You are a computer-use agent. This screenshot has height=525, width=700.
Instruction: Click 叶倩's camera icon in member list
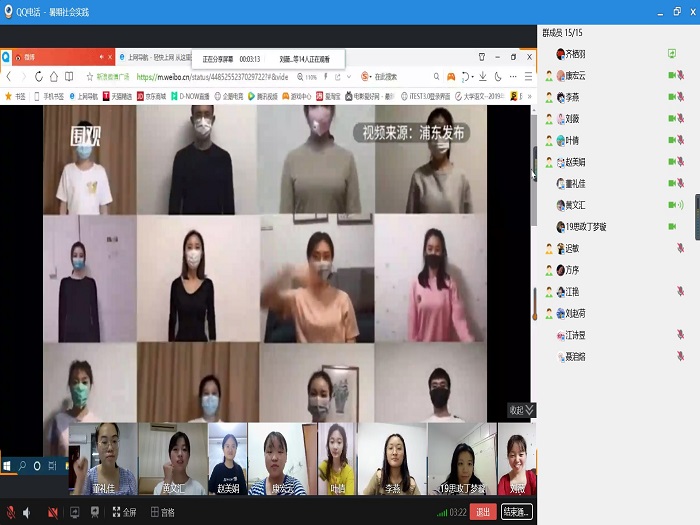click(x=671, y=140)
